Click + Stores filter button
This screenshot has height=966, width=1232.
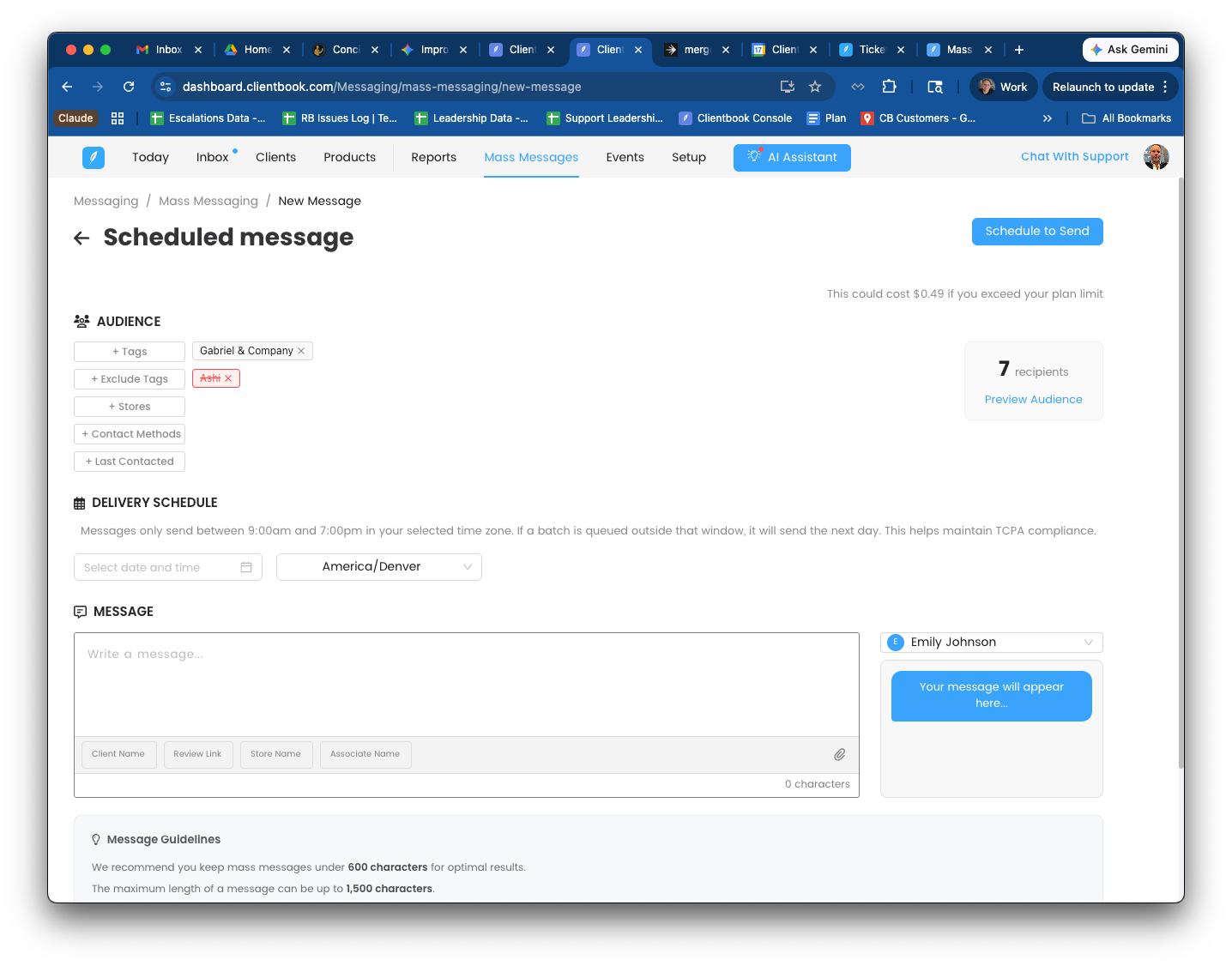130,407
